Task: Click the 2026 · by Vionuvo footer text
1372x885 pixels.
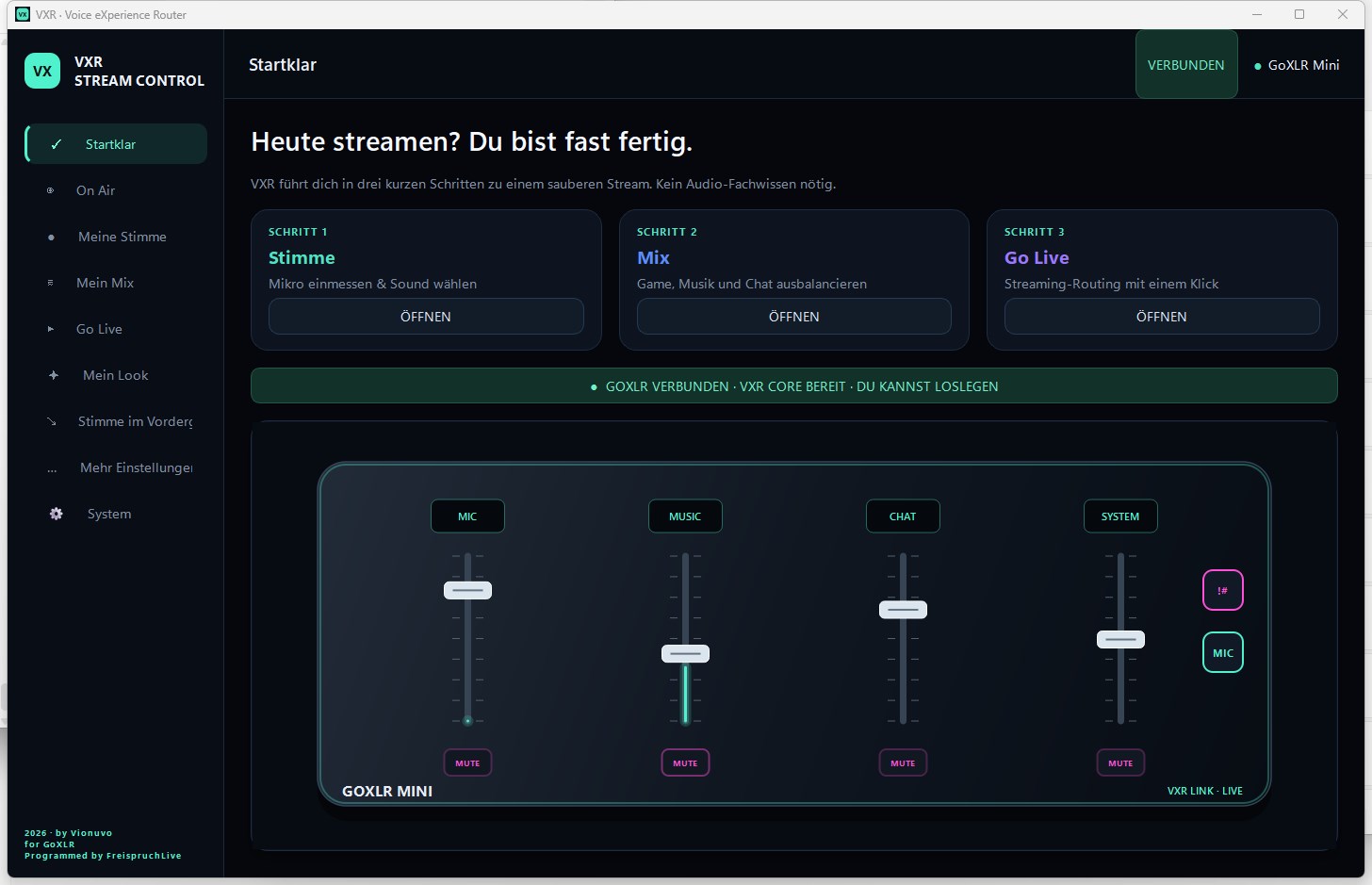Action: click(x=68, y=833)
